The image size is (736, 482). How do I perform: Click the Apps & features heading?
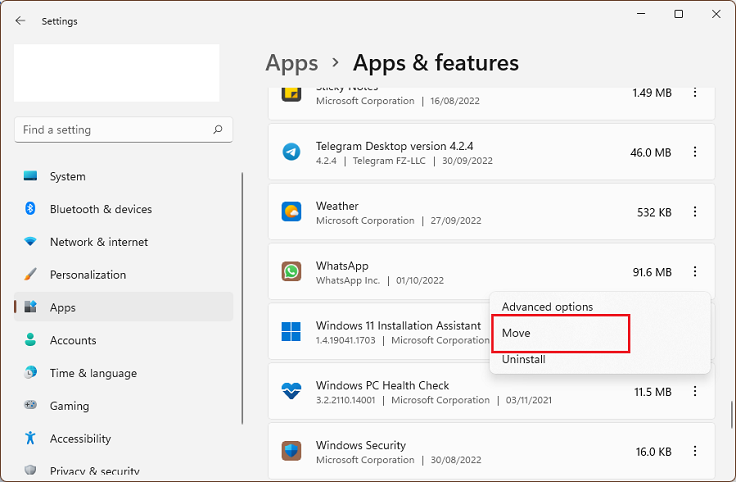tap(436, 63)
